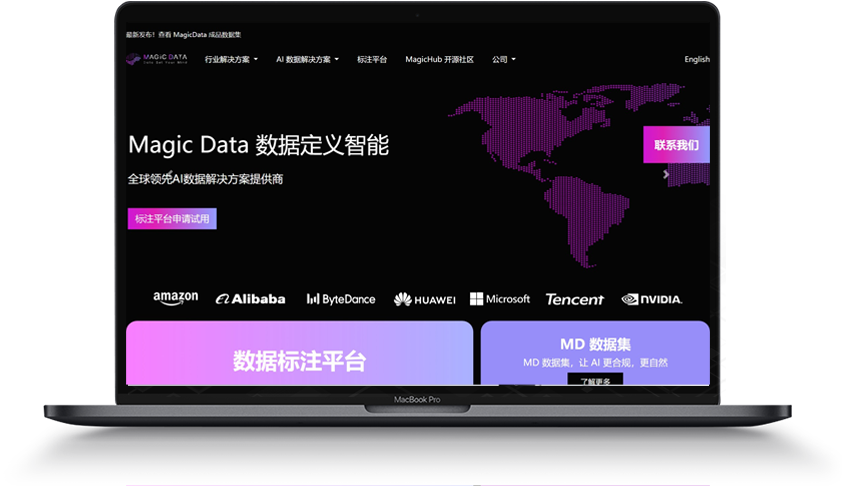Open the 数据标注平台 card
The height and width of the screenshot is (486, 842).
point(299,360)
